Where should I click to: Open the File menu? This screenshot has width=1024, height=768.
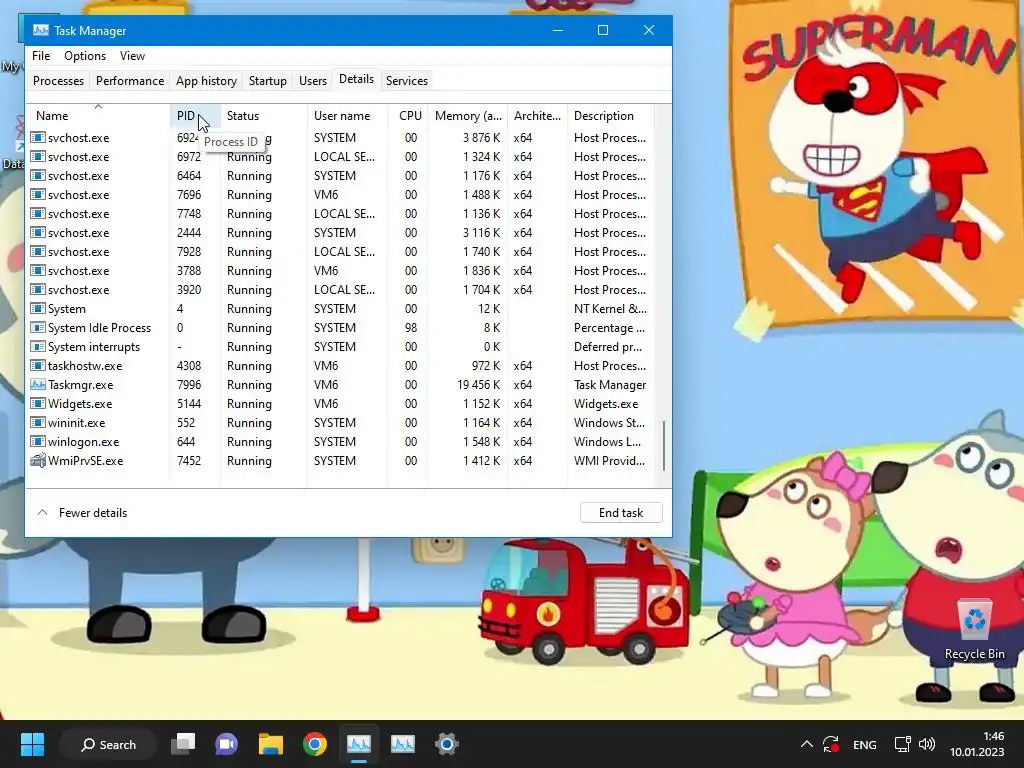pos(41,56)
